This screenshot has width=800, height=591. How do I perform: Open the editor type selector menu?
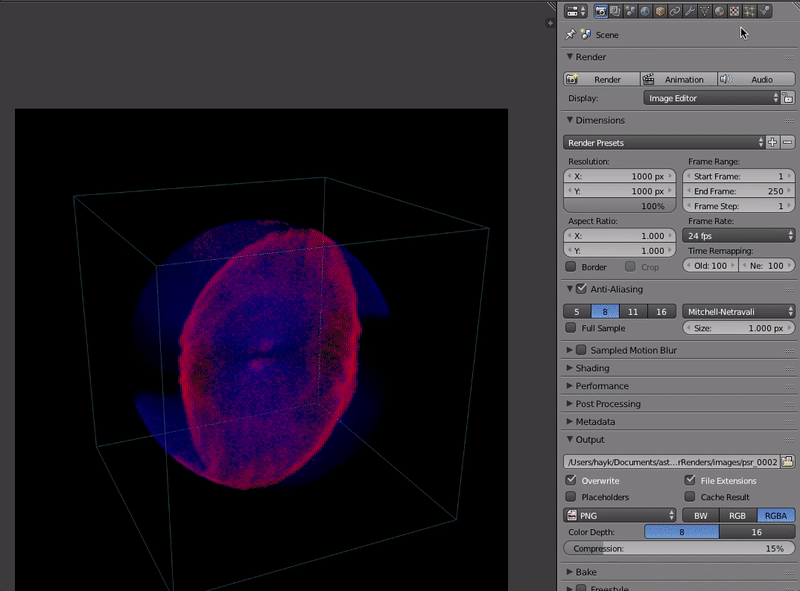576,11
